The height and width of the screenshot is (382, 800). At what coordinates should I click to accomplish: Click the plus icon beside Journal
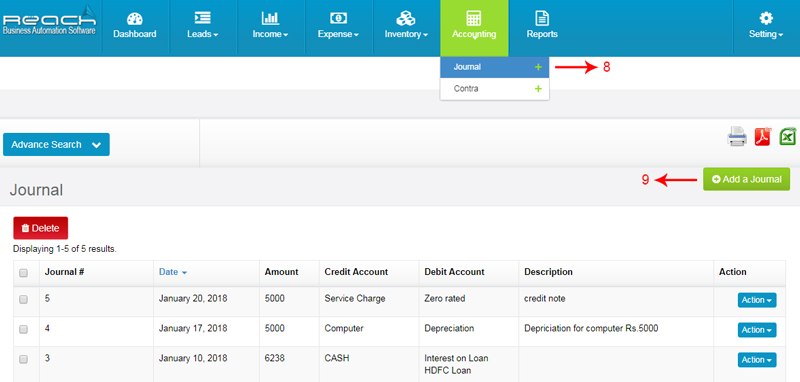538,67
